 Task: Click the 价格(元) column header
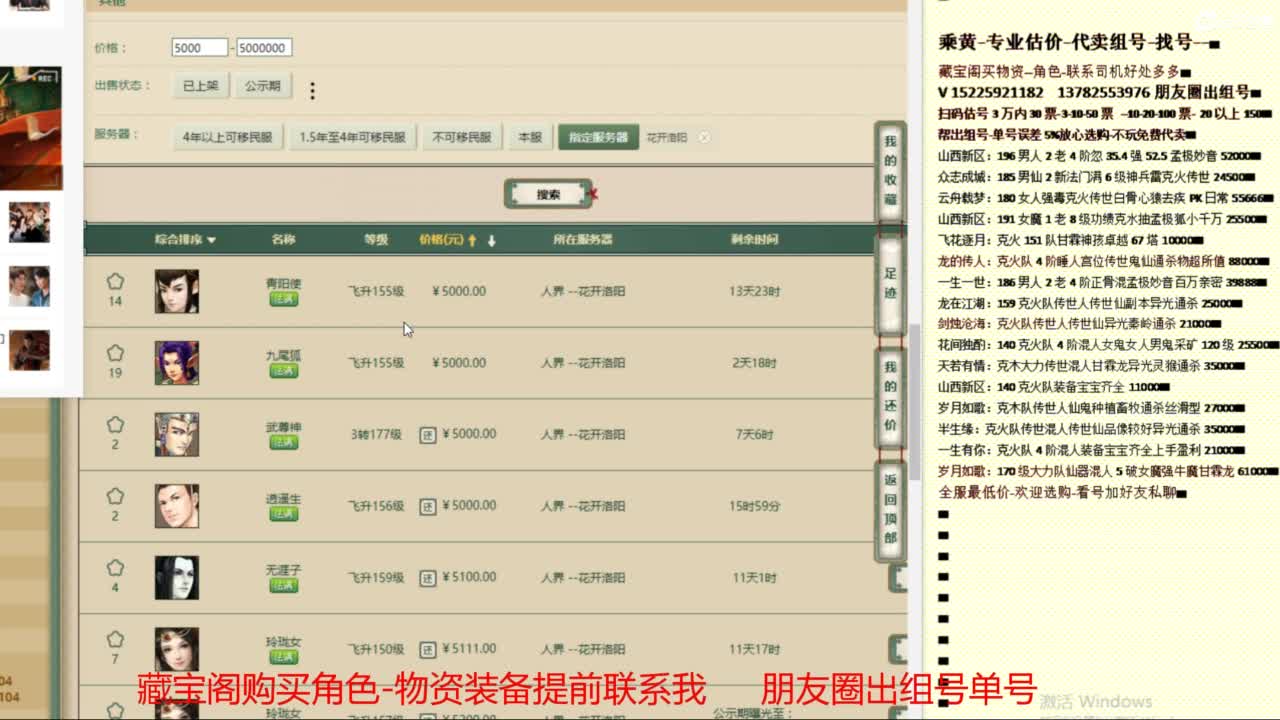click(x=441, y=240)
